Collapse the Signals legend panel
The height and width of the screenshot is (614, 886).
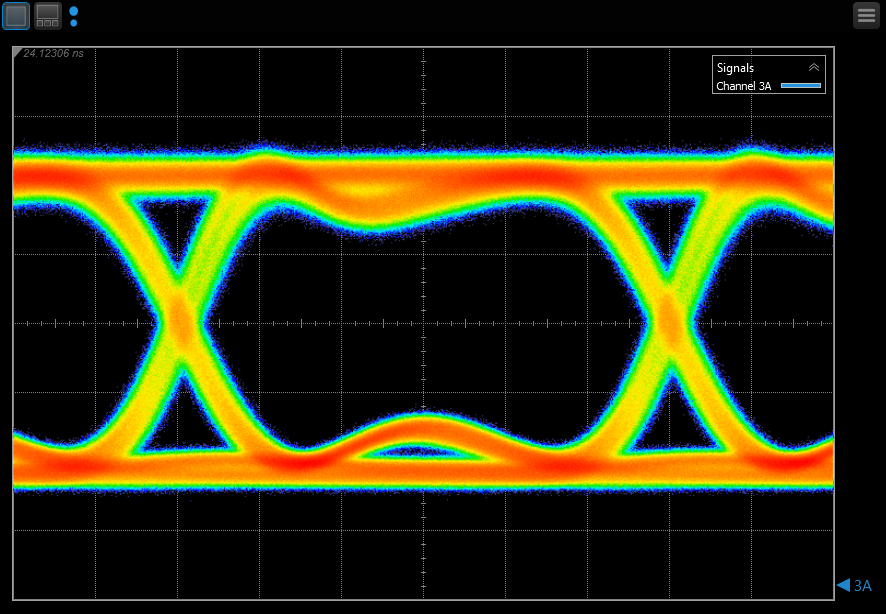coord(814,68)
